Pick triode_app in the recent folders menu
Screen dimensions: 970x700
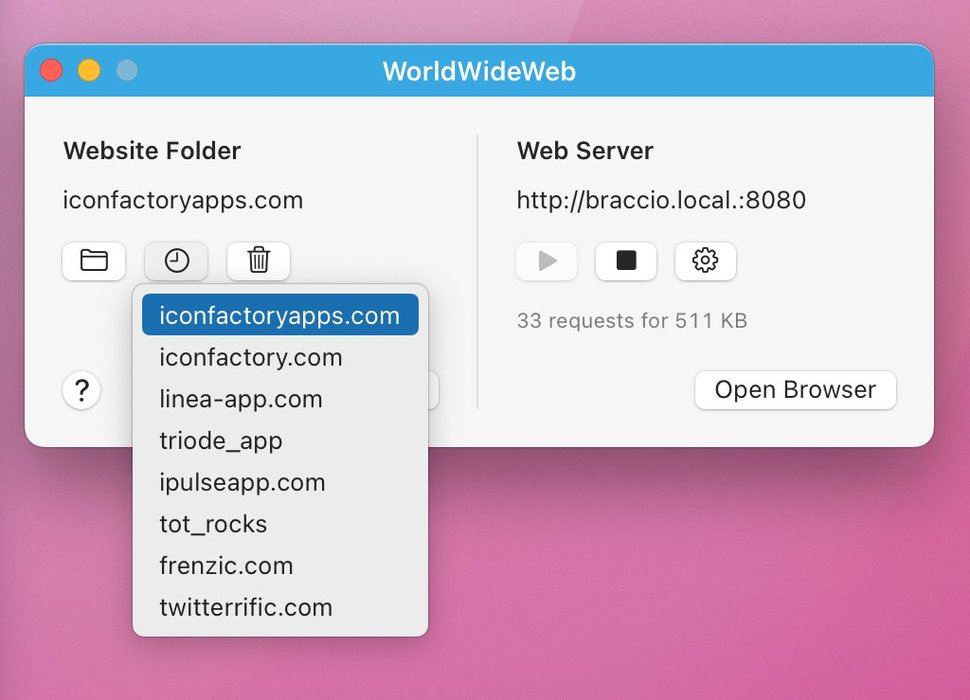click(221, 441)
